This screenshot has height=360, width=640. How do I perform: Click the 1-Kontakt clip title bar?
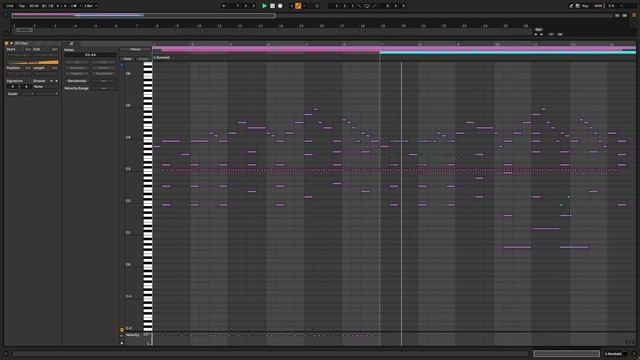coord(394,58)
